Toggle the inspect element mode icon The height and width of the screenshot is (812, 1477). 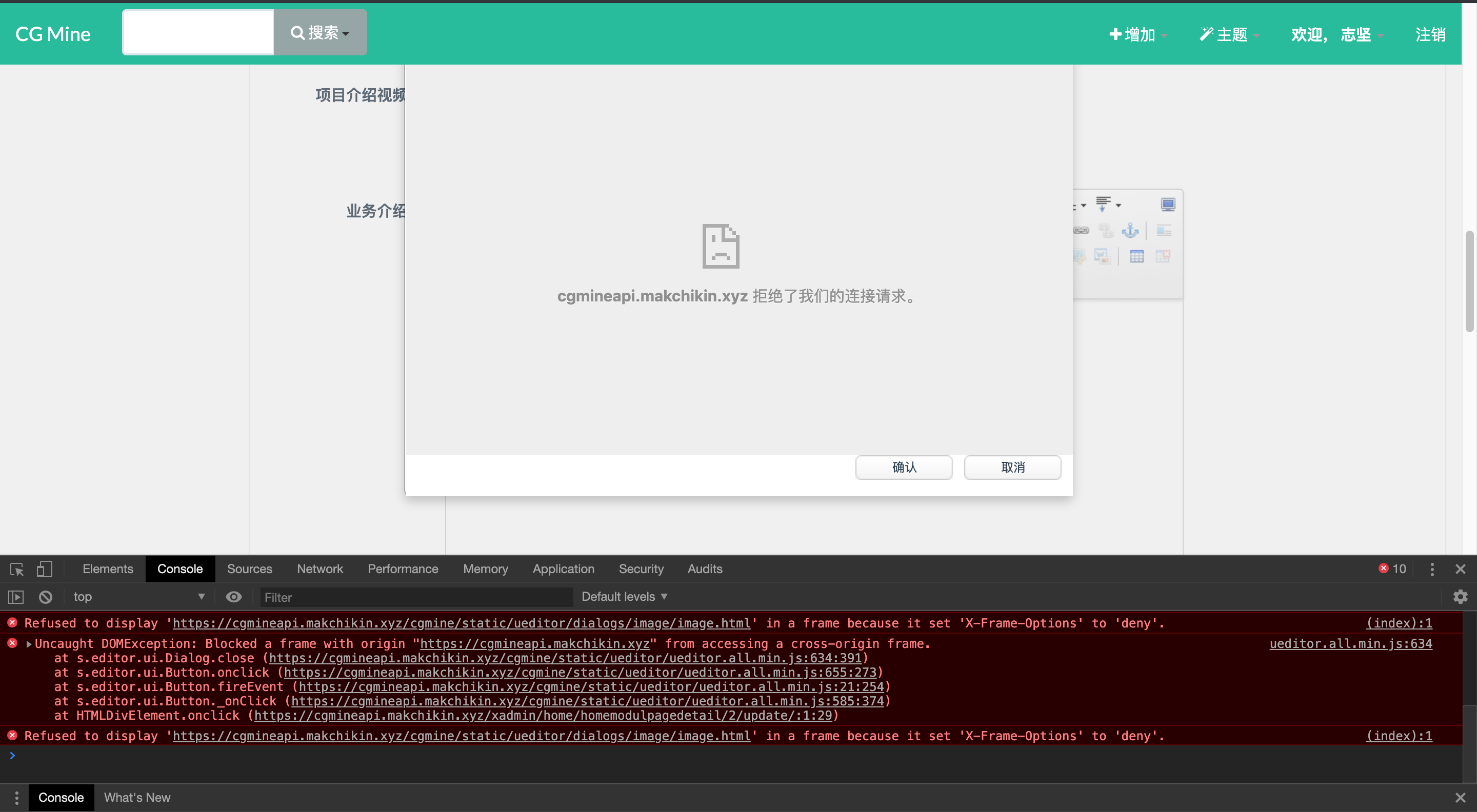pos(17,569)
